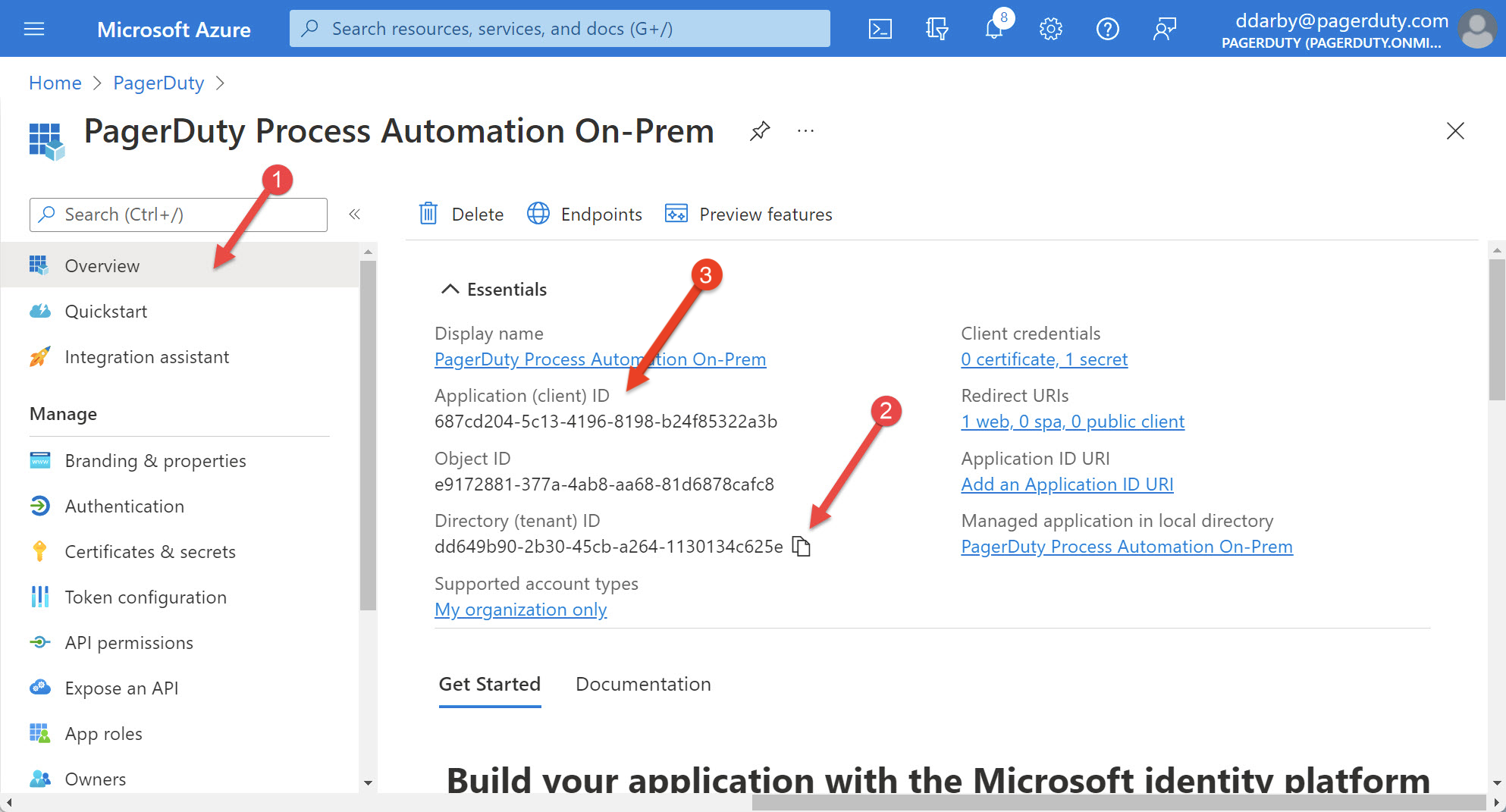Click the Endpoints globe icon

coord(538,214)
